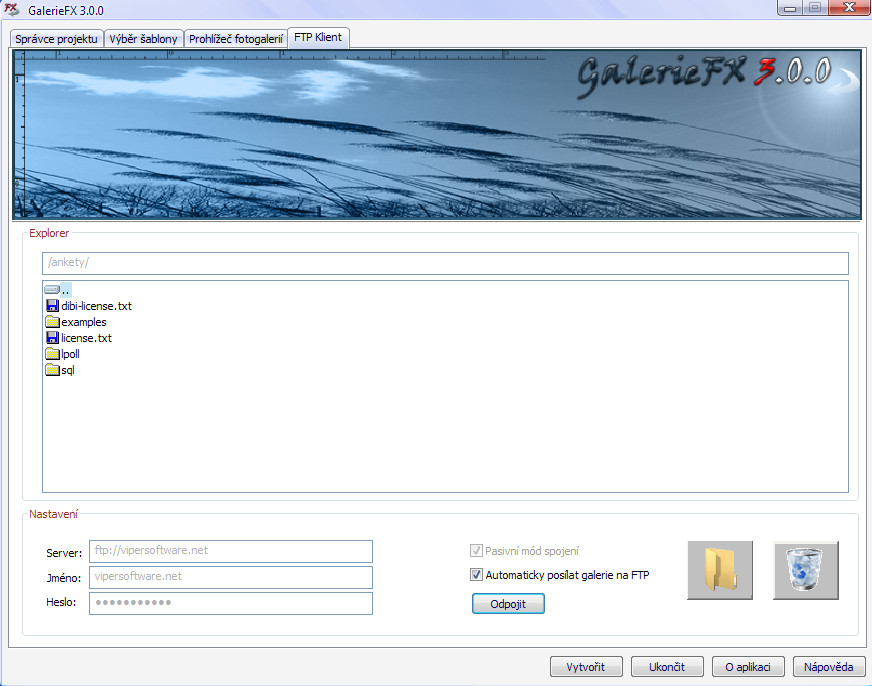The image size is (872, 686).
Task: Click the recycle bin delete button
Action: point(805,570)
